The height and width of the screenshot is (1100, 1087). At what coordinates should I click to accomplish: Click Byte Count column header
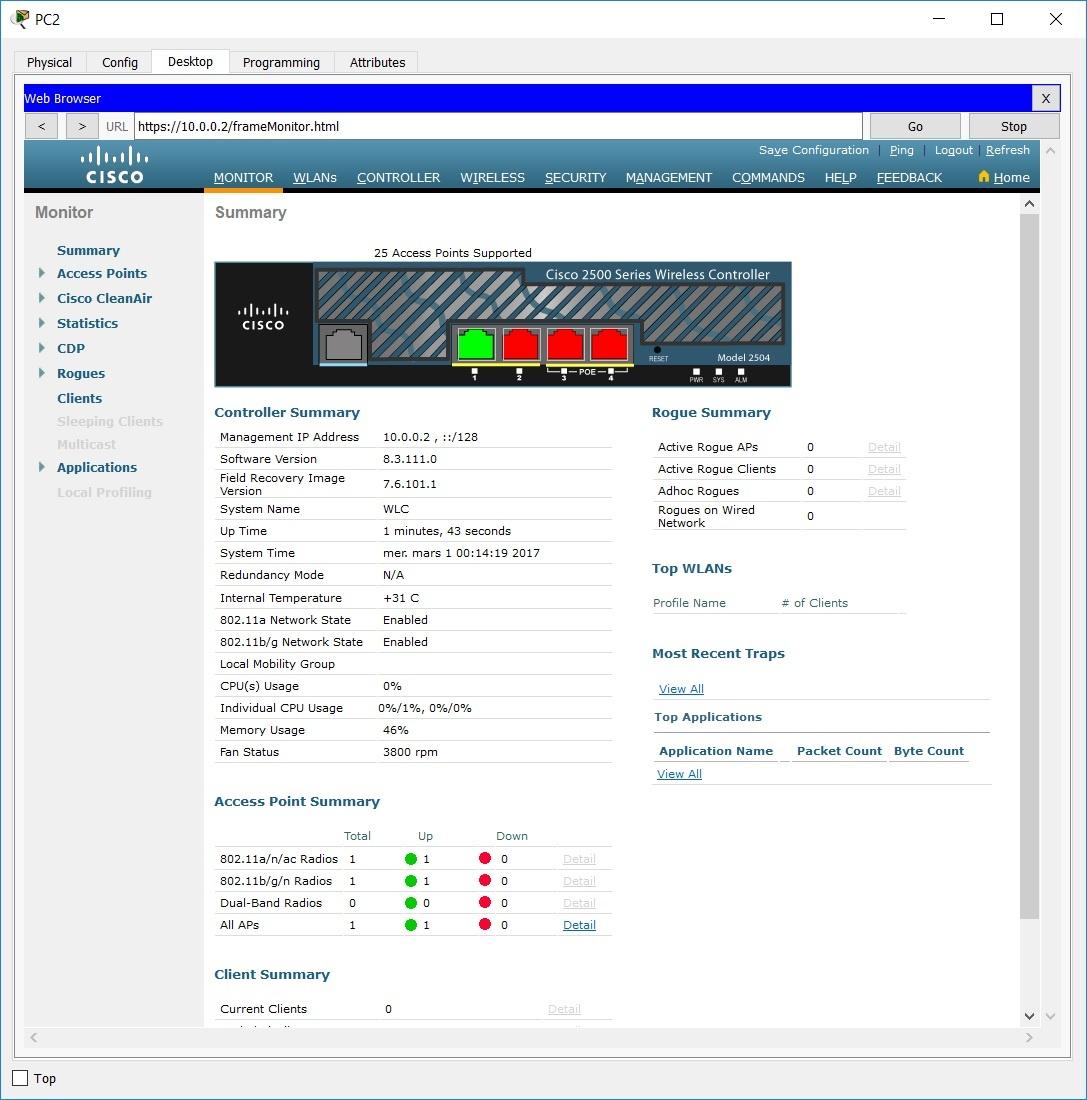tap(929, 751)
